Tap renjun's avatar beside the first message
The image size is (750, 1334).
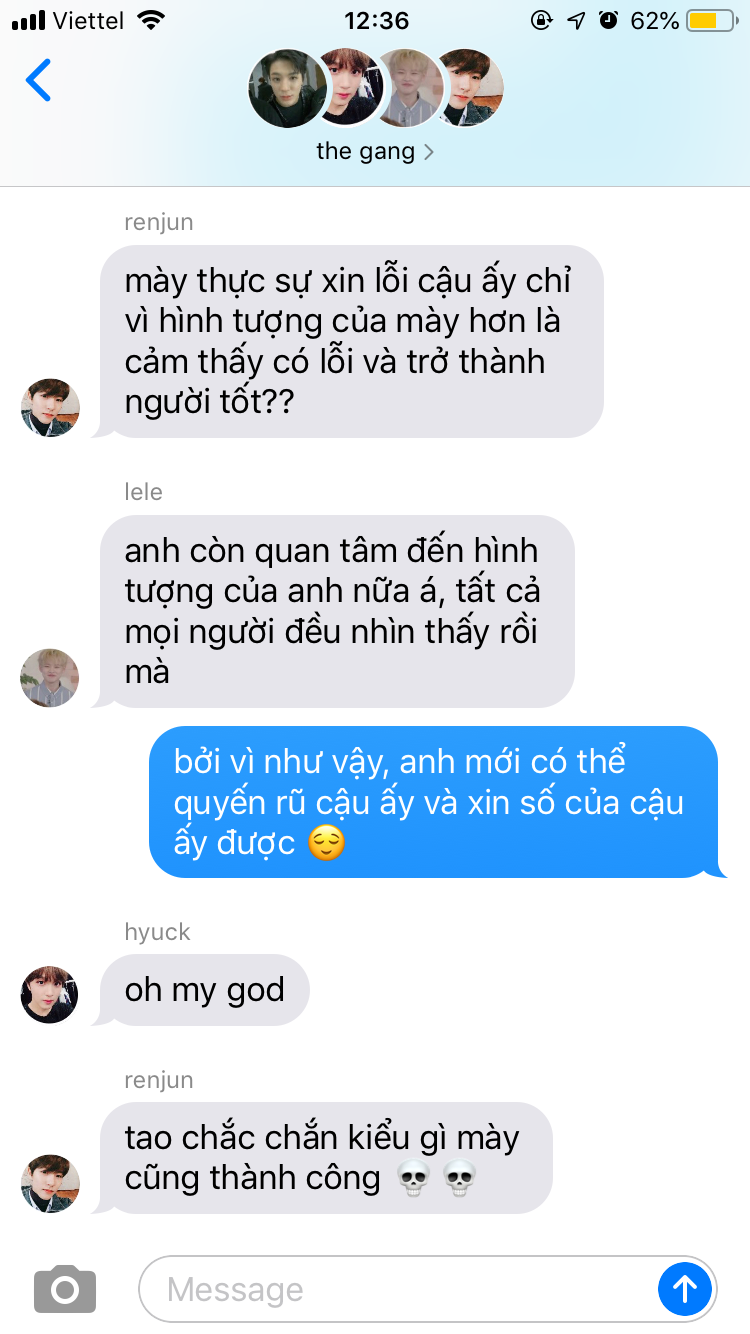(x=50, y=408)
